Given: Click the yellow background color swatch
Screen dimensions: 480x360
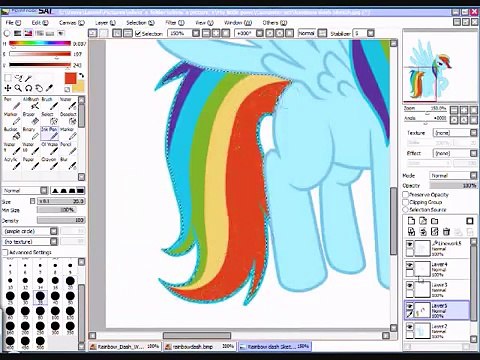Looking at the screenshot, I should pos(79,87).
